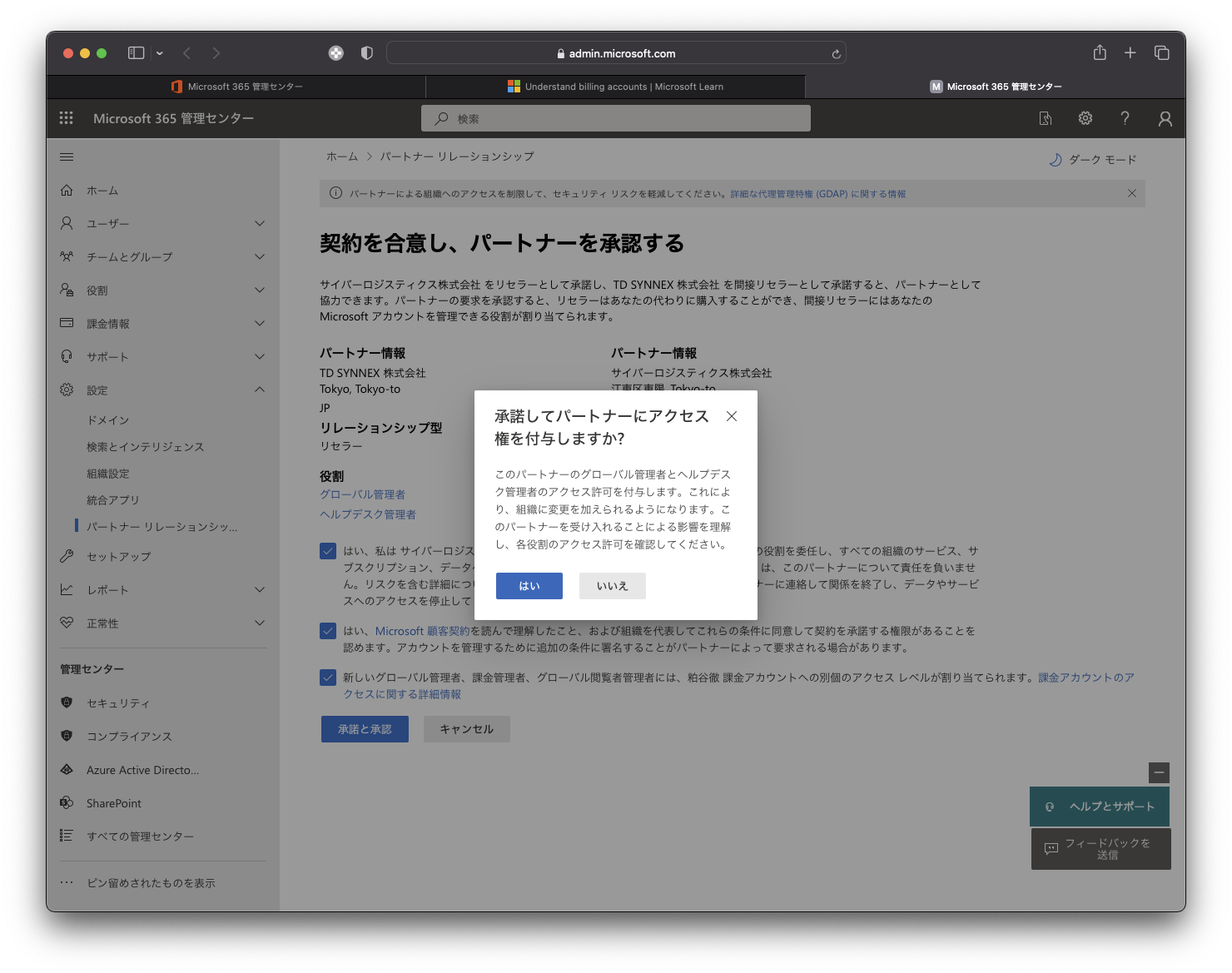Click the Safari address bar

tap(616, 53)
